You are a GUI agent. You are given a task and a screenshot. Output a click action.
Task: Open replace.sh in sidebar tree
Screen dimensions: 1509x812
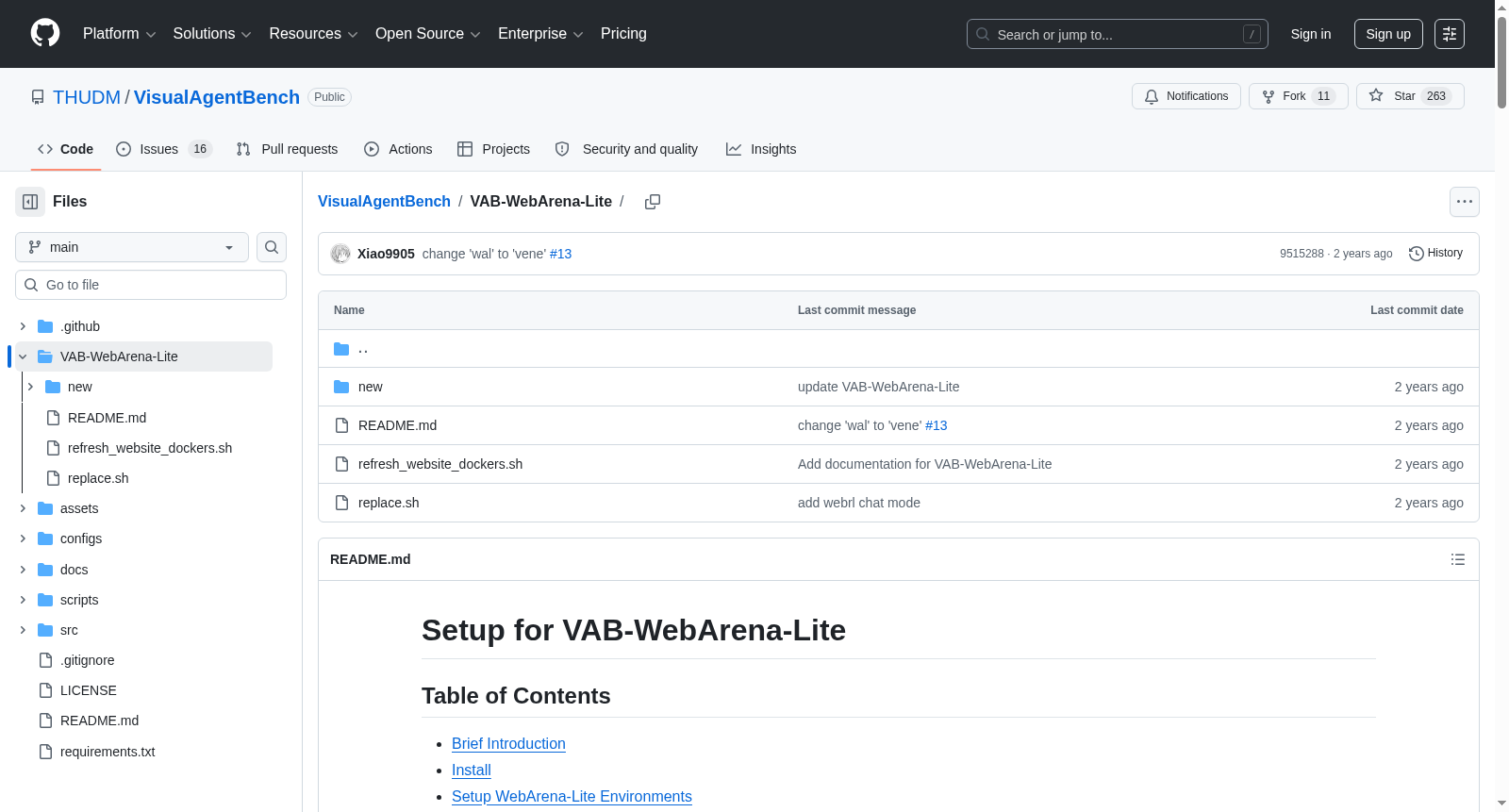pos(98,478)
